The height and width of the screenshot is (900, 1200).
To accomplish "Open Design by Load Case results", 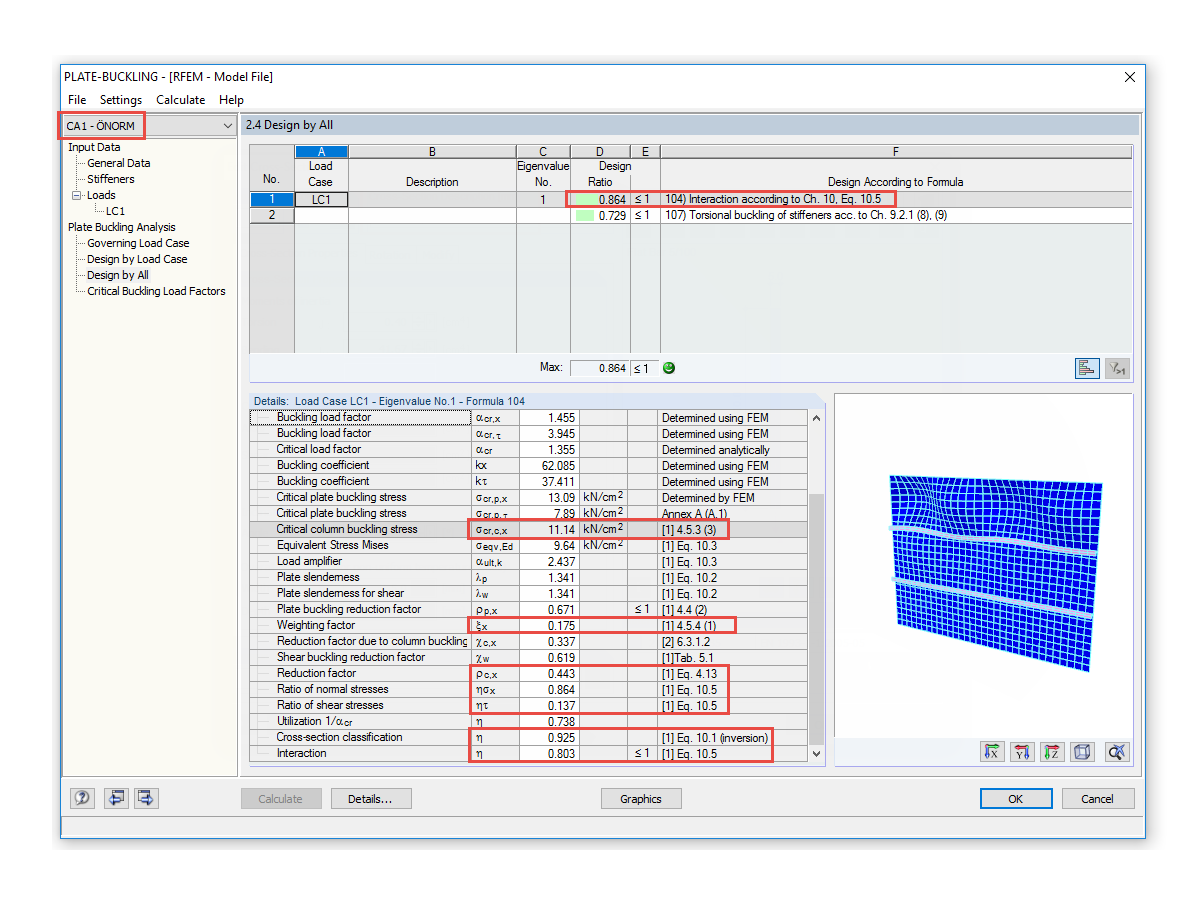I will point(137,259).
